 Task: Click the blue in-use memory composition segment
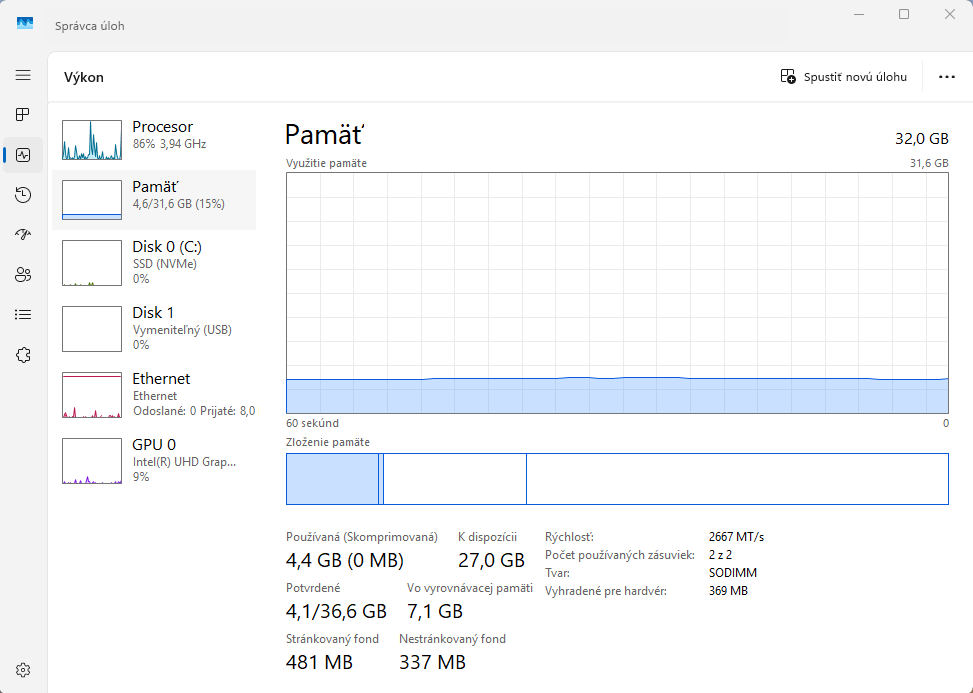tap(332, 479)
